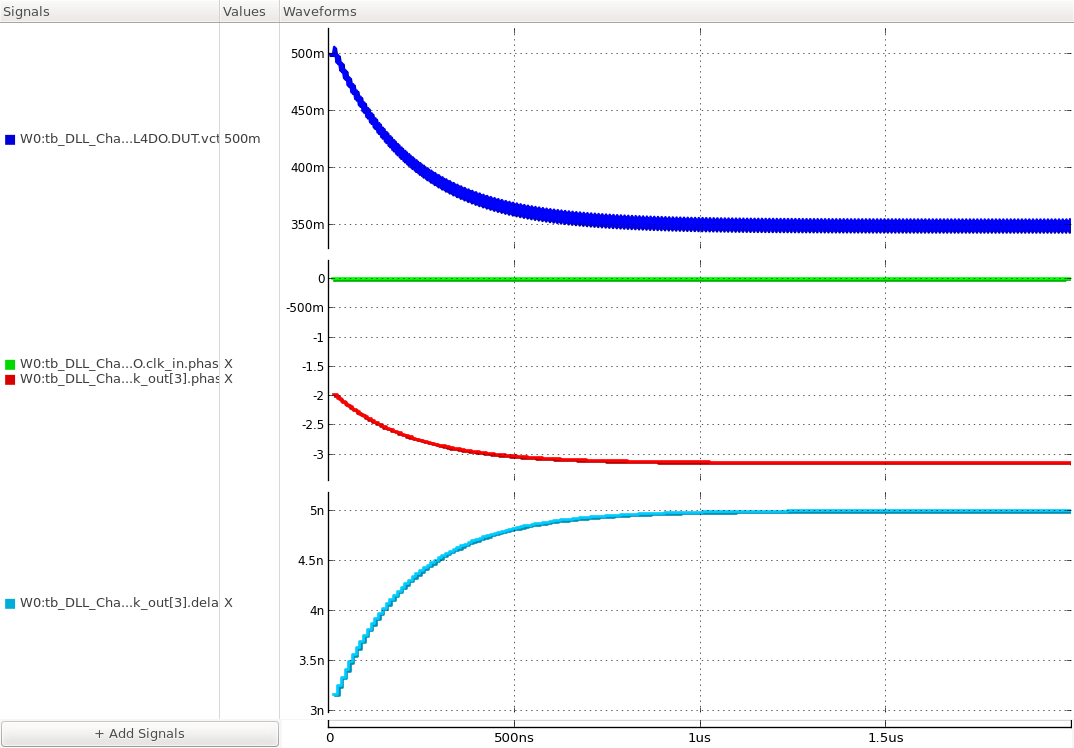Click the Signals column header
Viewport: 1074px width, 748px height.
point(25,11)
